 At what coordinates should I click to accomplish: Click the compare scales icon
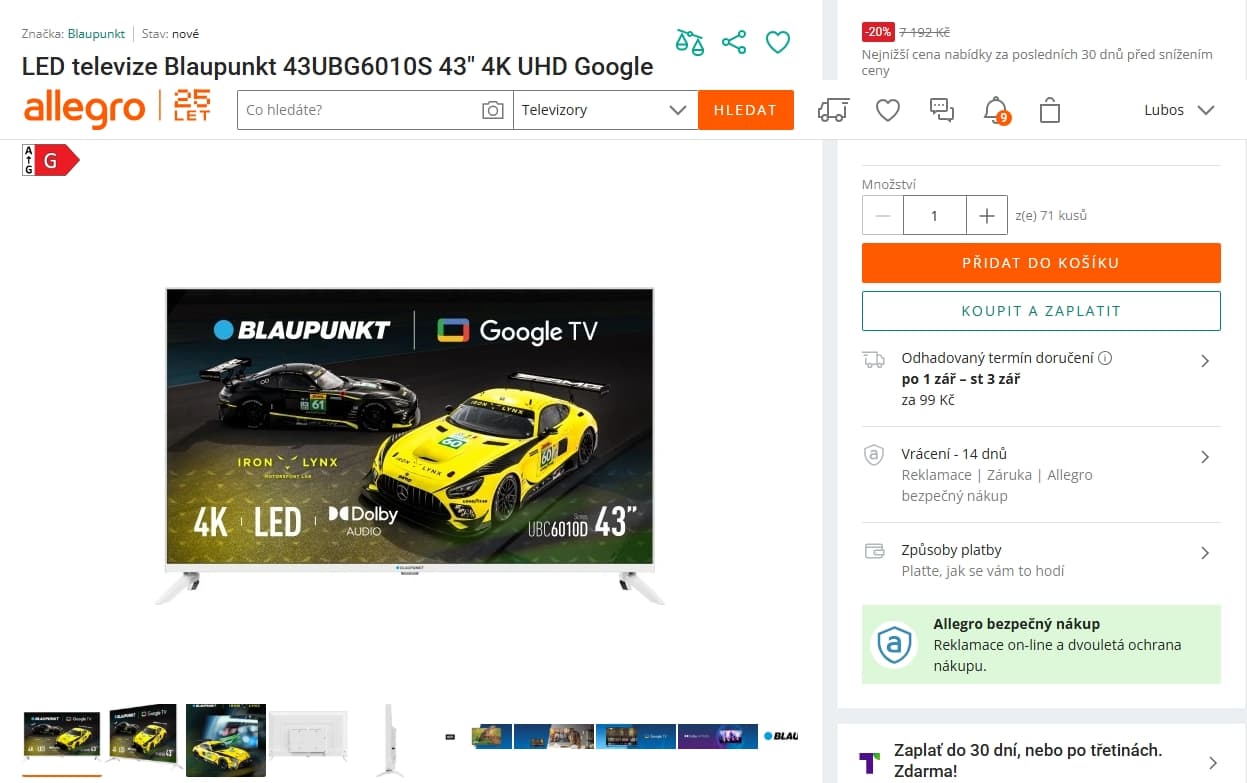click(689, 42)
